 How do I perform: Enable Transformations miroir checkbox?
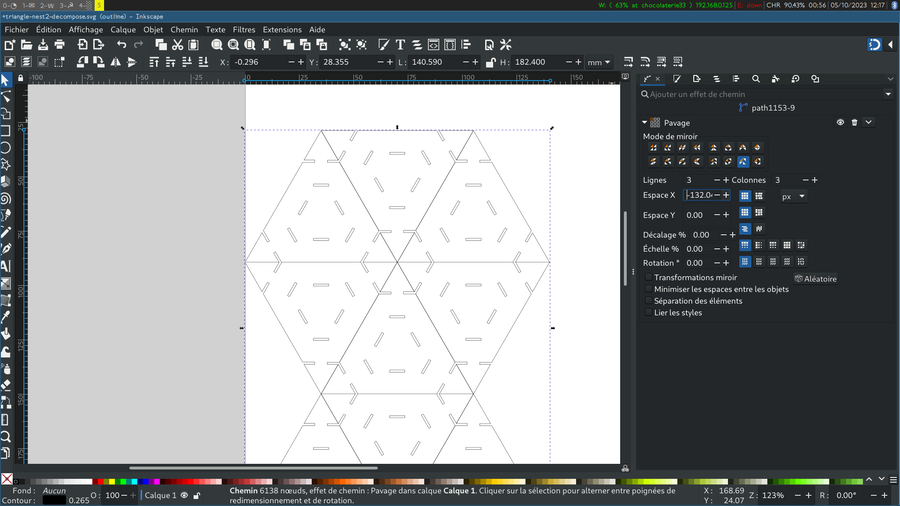[x=649, y=278]
